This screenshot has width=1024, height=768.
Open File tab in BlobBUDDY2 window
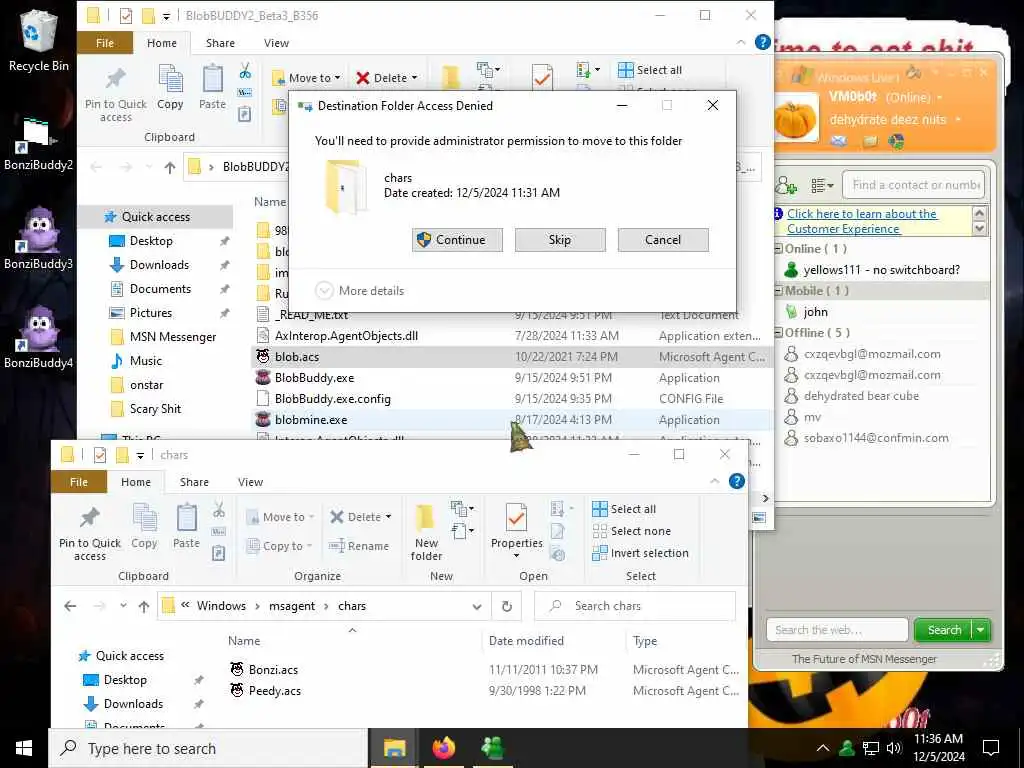(x=104, y=43)
